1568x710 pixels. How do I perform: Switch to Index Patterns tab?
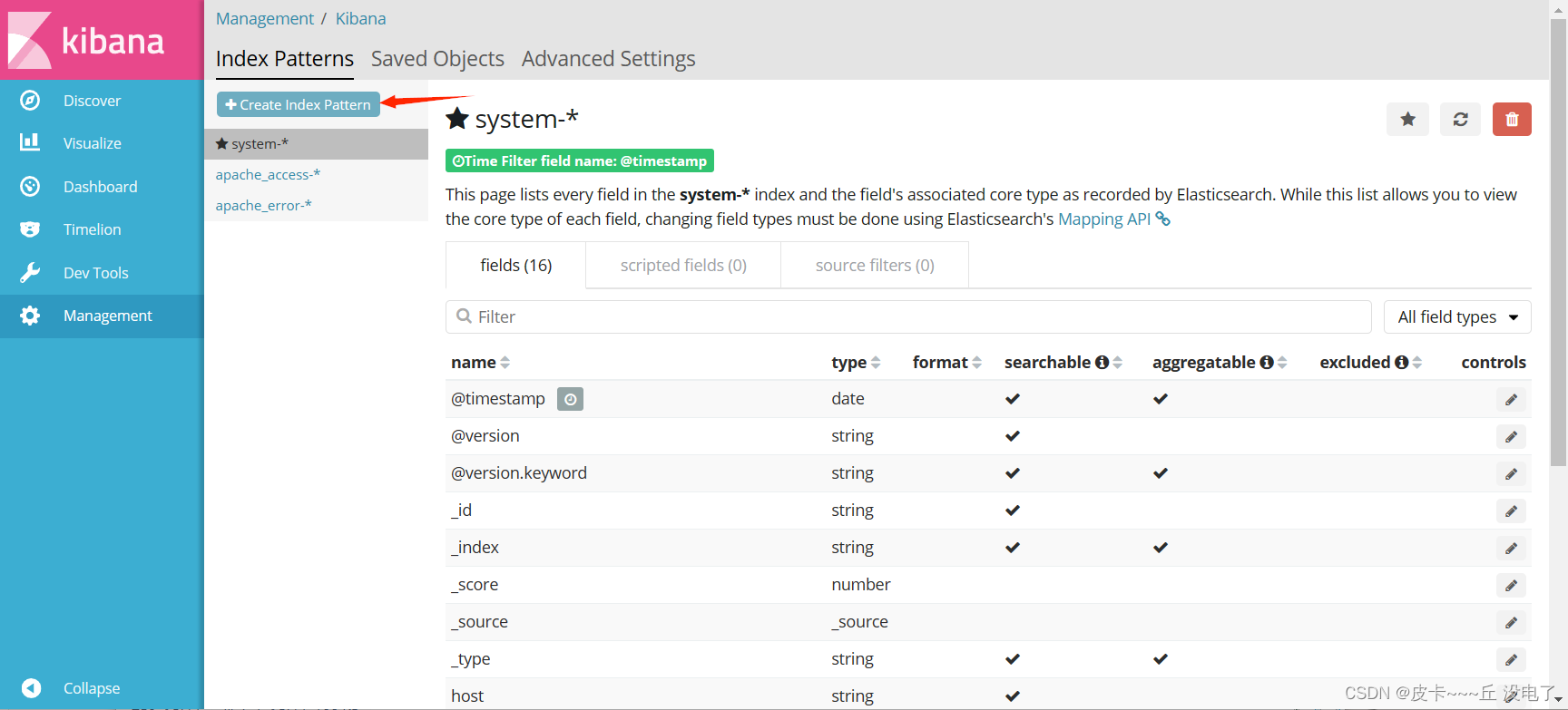tap(285, 59)
